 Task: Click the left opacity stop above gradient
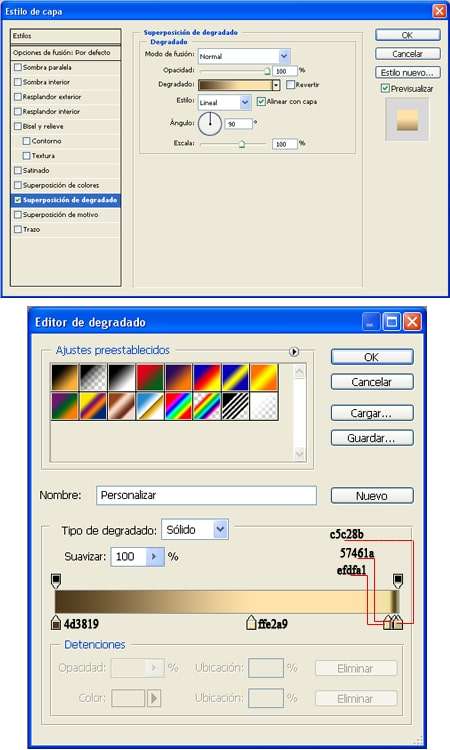56,581
